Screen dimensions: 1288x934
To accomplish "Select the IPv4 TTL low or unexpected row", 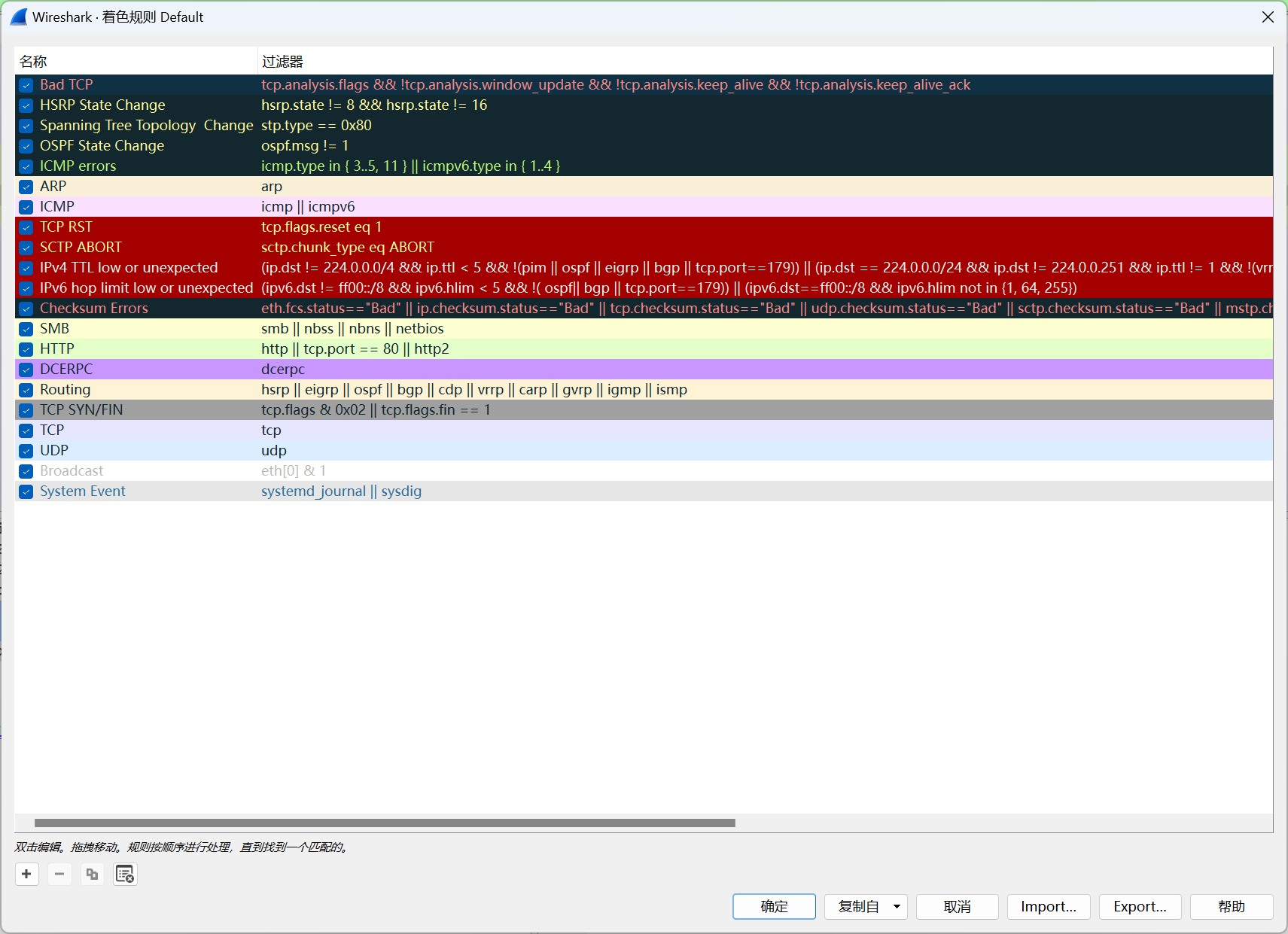I will pos(644,268).
